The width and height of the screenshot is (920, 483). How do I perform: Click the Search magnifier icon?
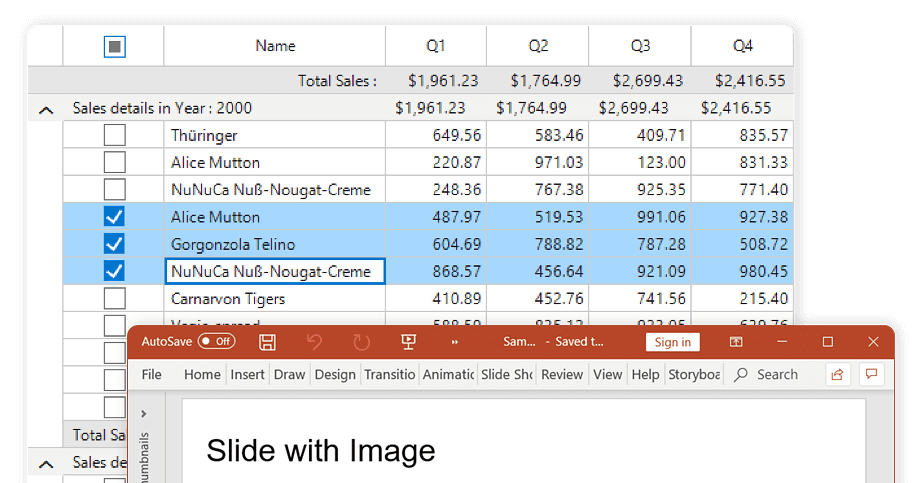(741, 374)
